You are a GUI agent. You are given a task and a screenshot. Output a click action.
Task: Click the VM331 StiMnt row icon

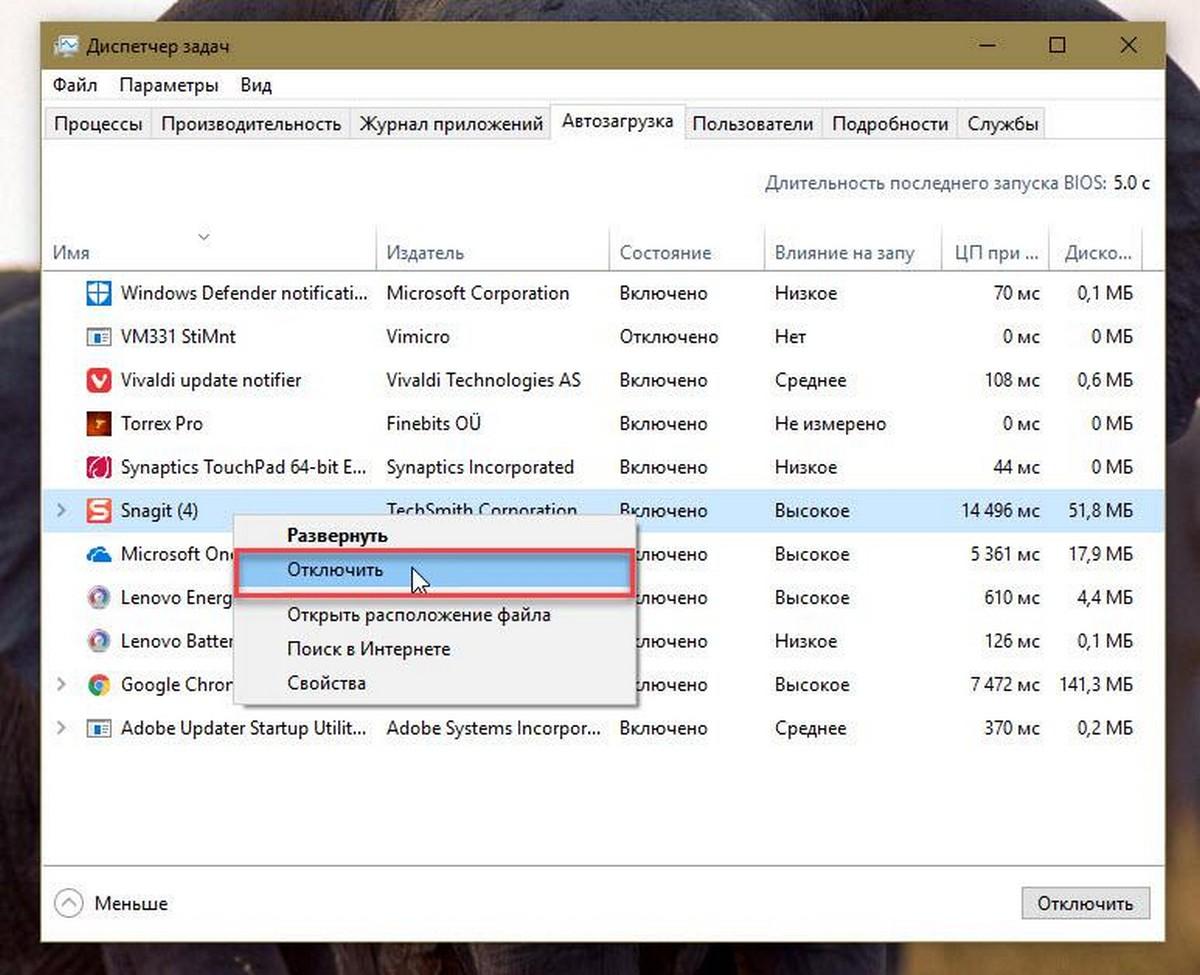pos(98,337)
